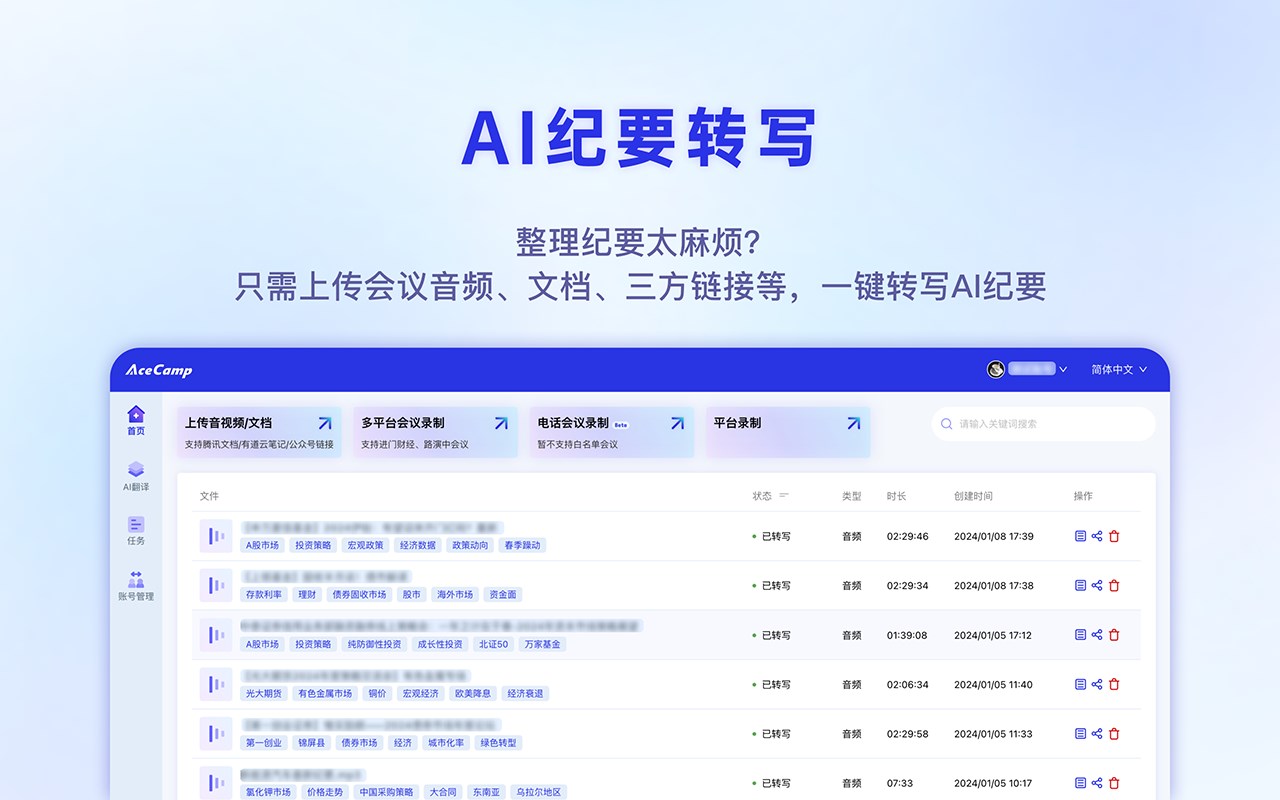Select the 氯化钾市场 tag
Image resolution: width=1280 pixels, height=800 pixels.
pyautogui.click(x=268, y=792)
